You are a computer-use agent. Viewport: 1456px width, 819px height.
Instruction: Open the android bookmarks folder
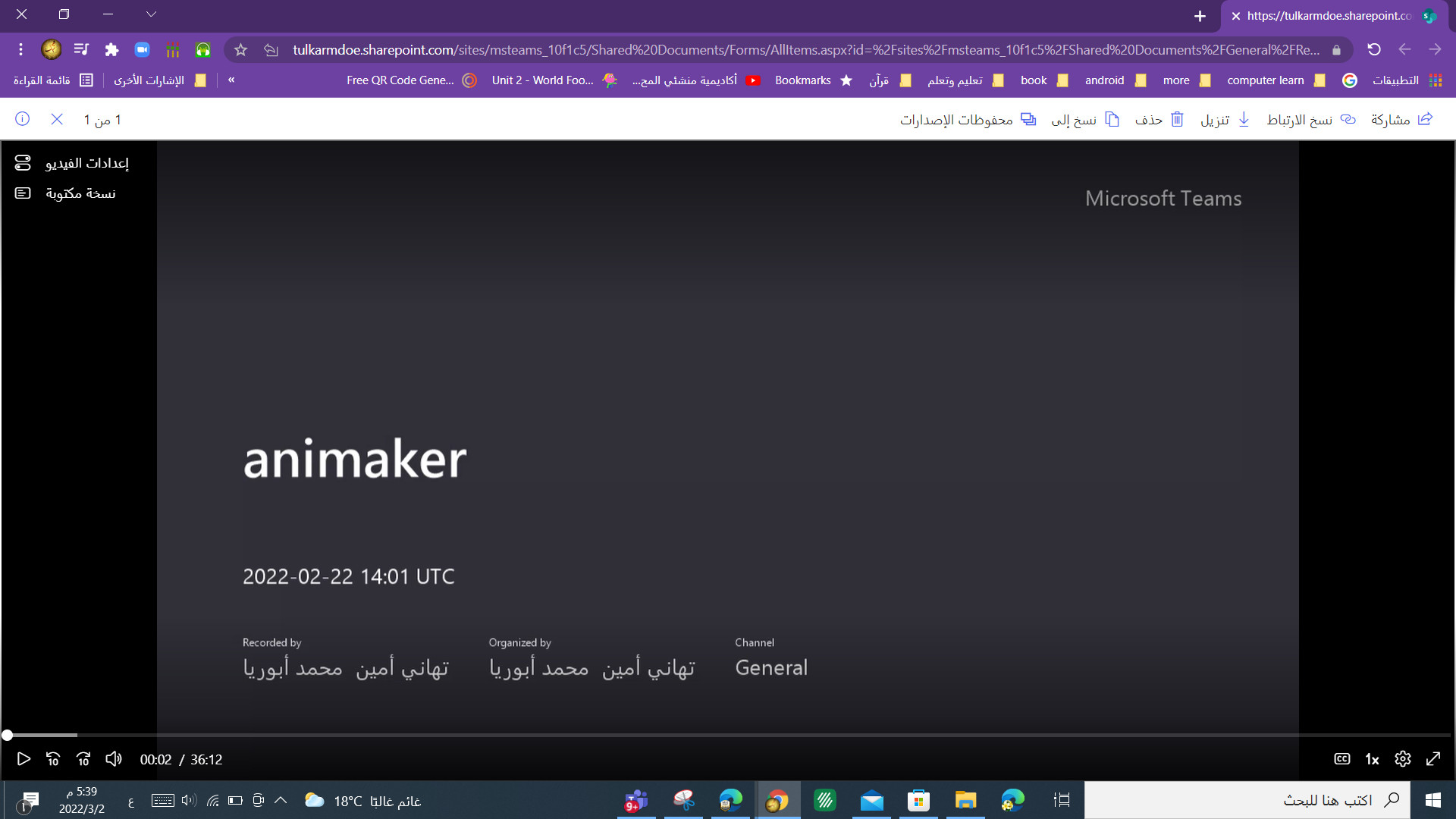(1115, 80)
